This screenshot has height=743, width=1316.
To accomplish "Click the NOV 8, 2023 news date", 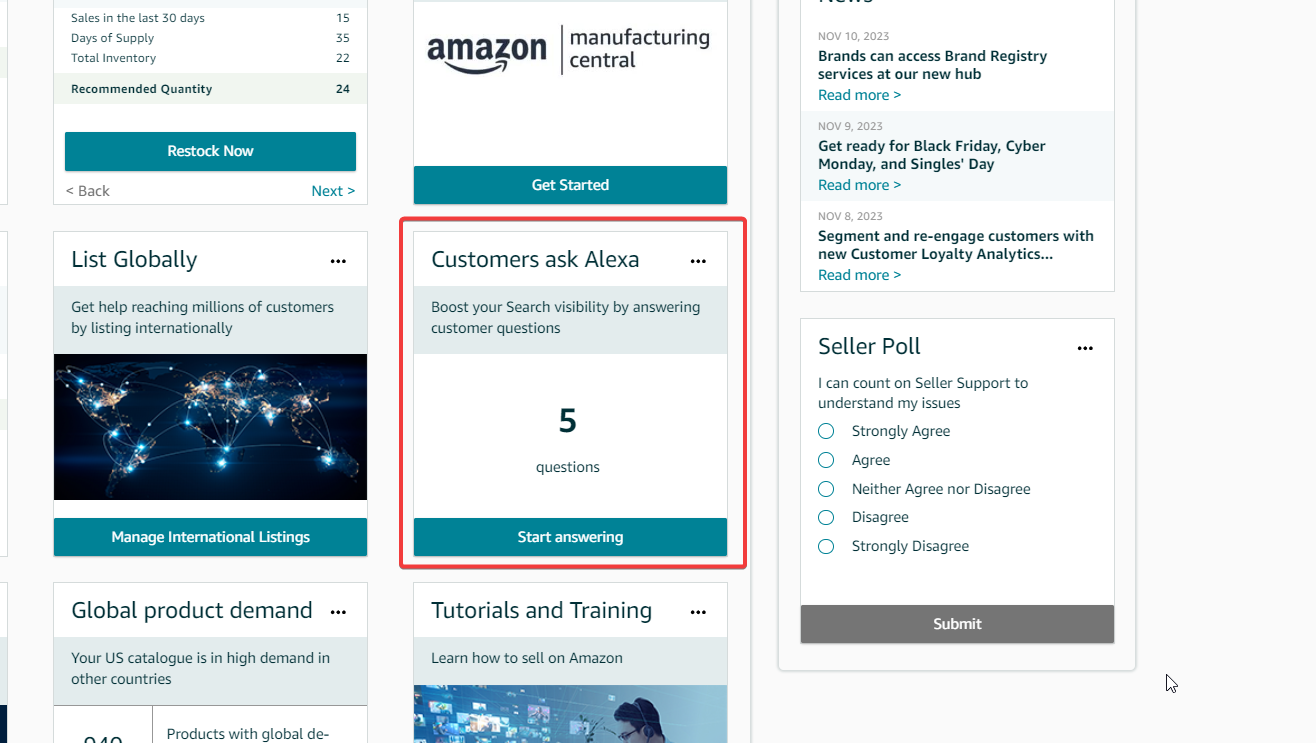I will point(850,217).
